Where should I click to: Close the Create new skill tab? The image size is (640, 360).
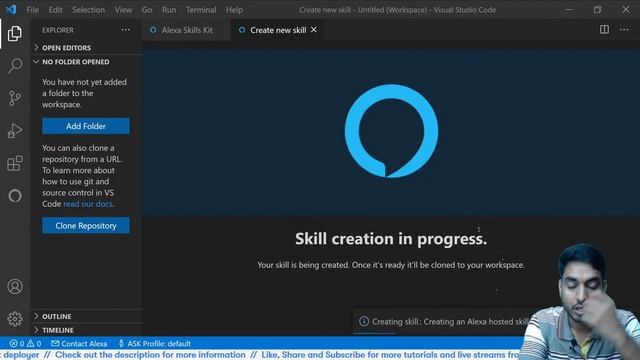pyautogui.click(x=314, y=30)
